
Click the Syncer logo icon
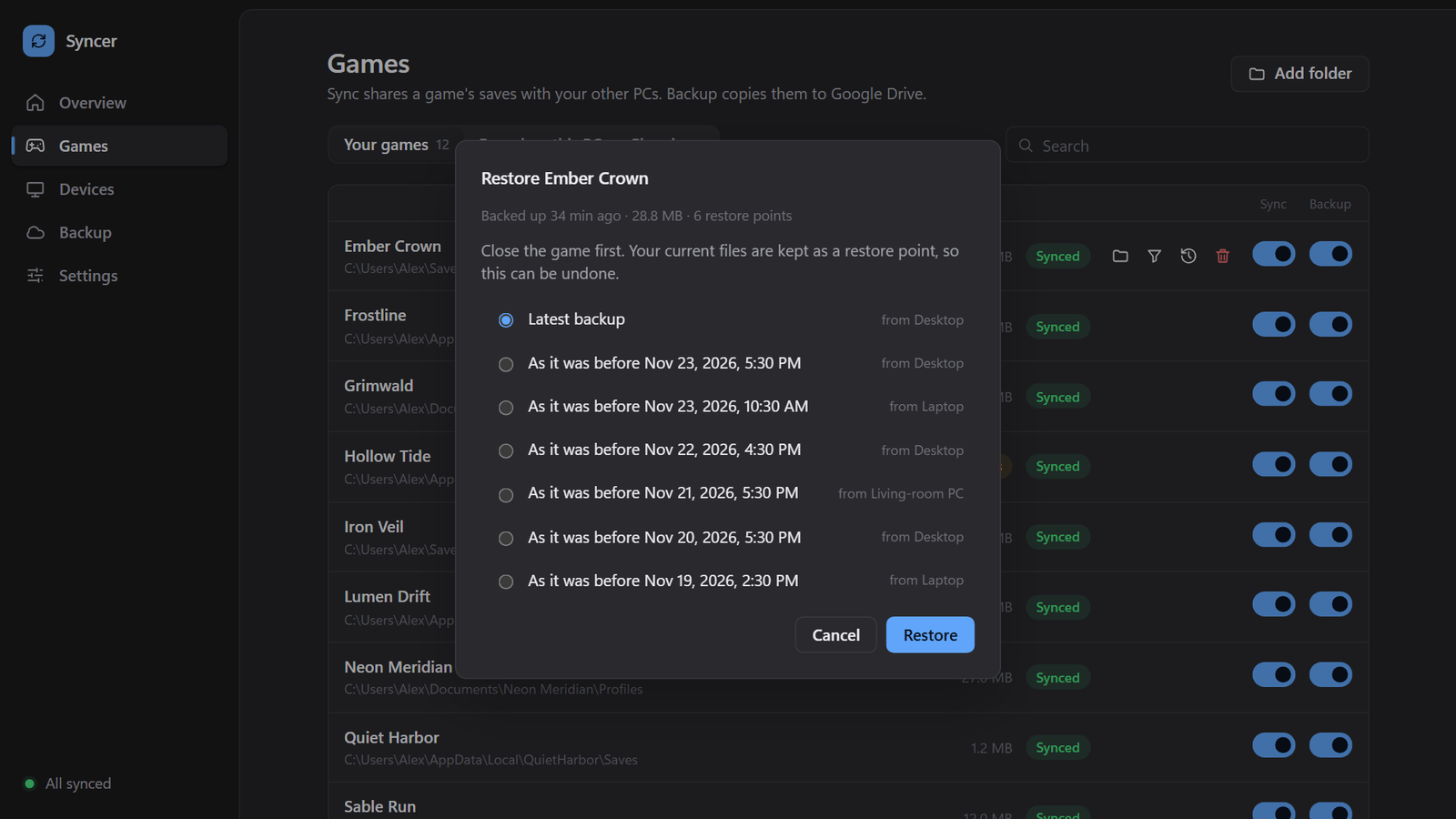pos(38,41)
